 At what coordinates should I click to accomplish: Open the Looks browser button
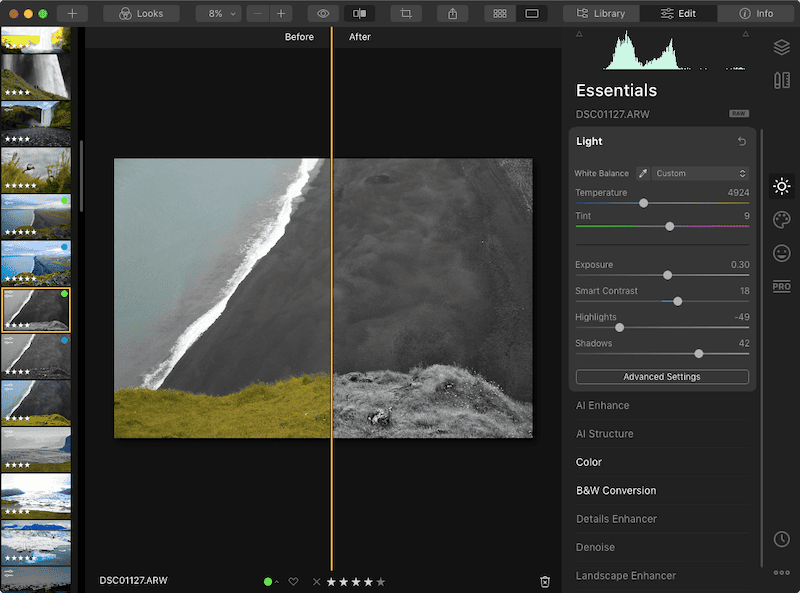140,13
